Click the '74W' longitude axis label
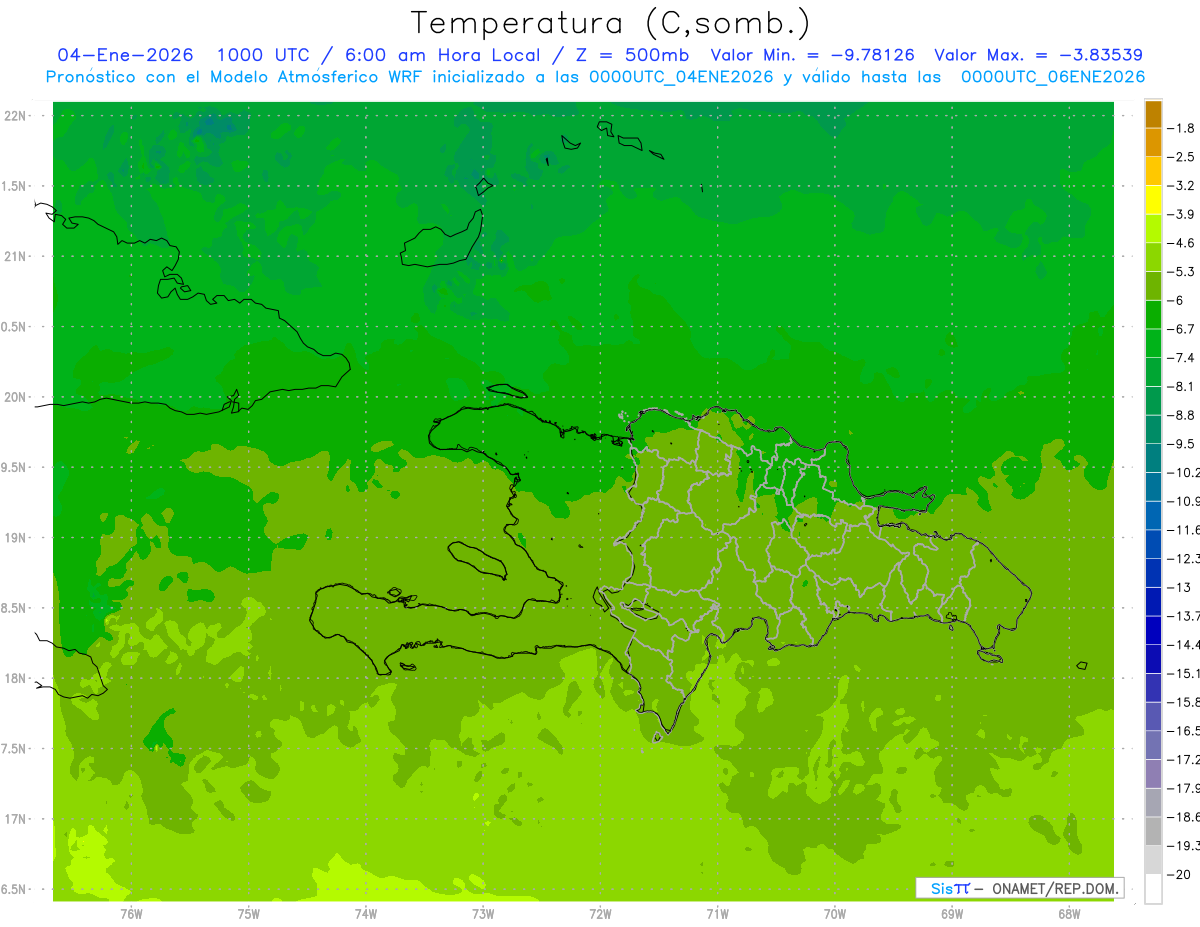This screenshot has height=927, width=1200. tap(365, 914)
